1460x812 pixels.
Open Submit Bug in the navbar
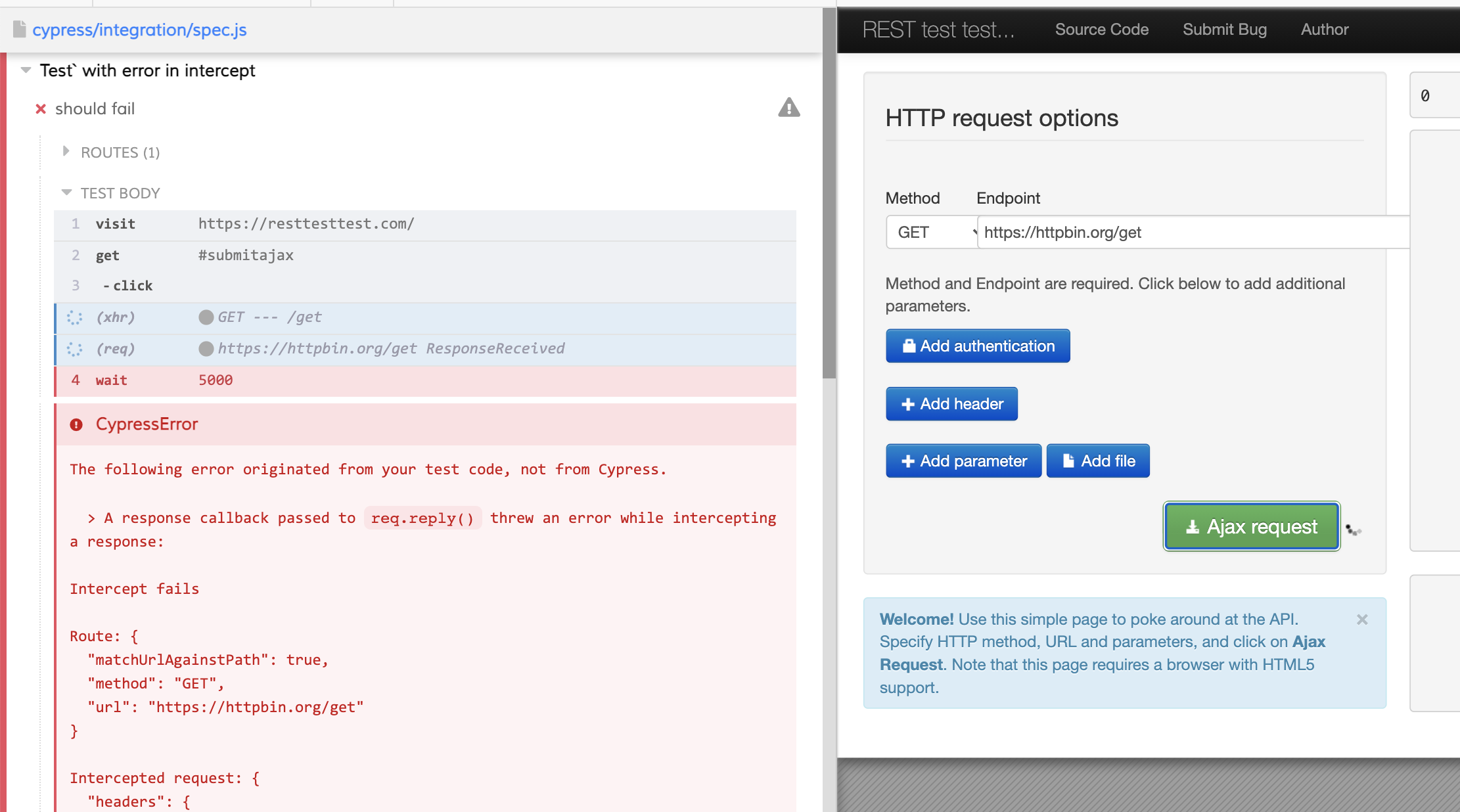point(1224,30)
